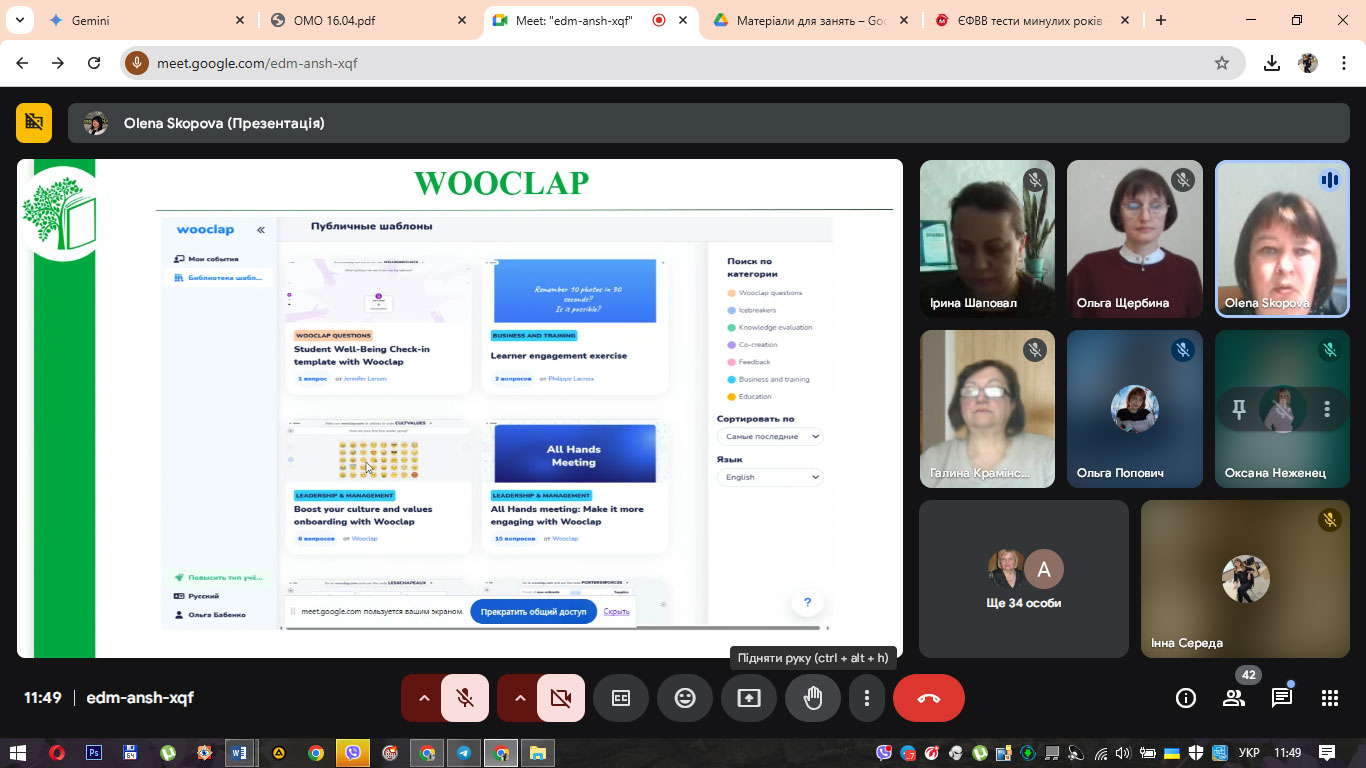Pin Оксана Неженец's video tile
This screenshot has width=1366, height=768.
tap(1239, 409)
